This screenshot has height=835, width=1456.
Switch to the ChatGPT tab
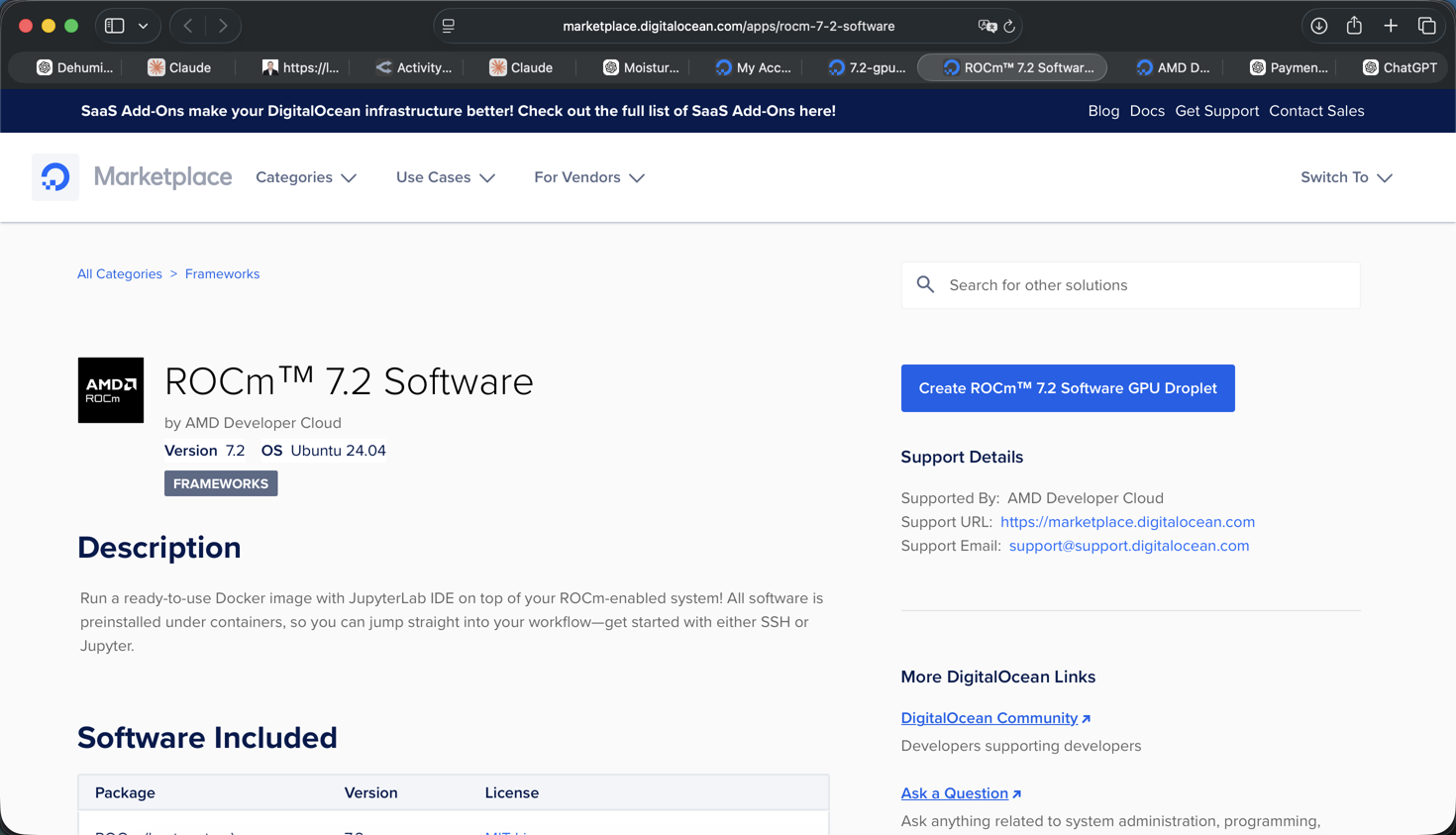pyautogui.click(x=1400, y=67)
